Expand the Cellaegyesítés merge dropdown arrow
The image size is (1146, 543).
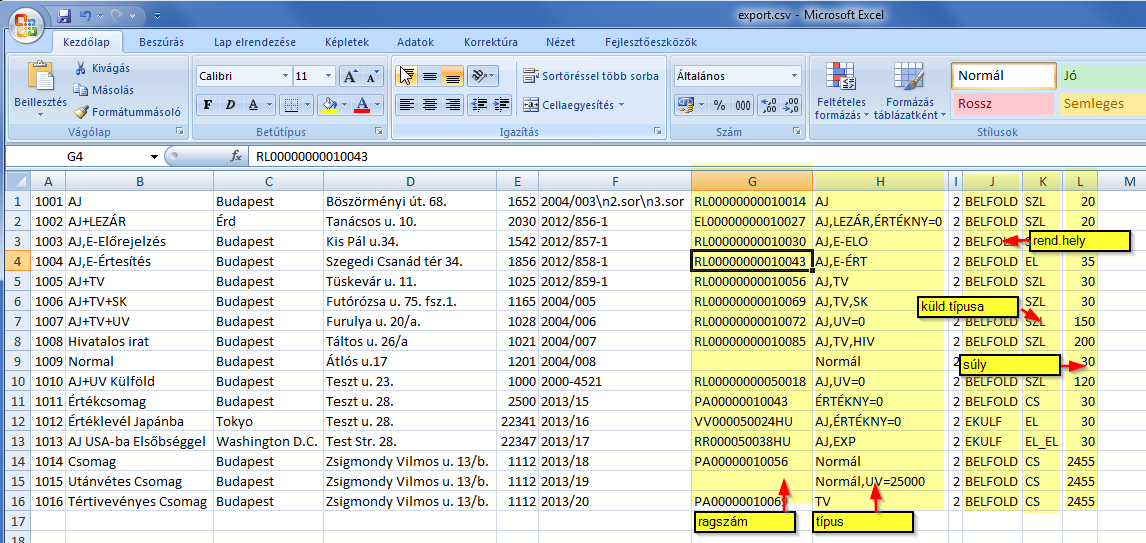coord(622,105)
